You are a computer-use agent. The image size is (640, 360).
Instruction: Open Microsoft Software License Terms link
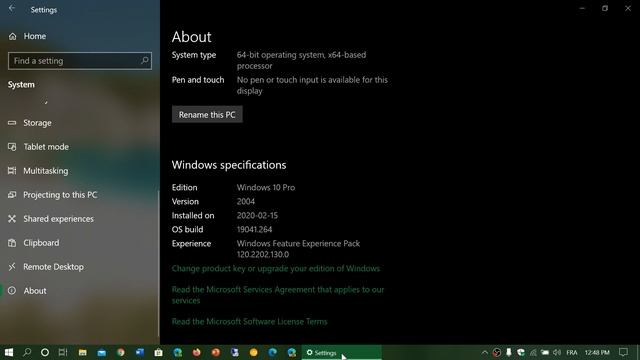tap(249, 322)
